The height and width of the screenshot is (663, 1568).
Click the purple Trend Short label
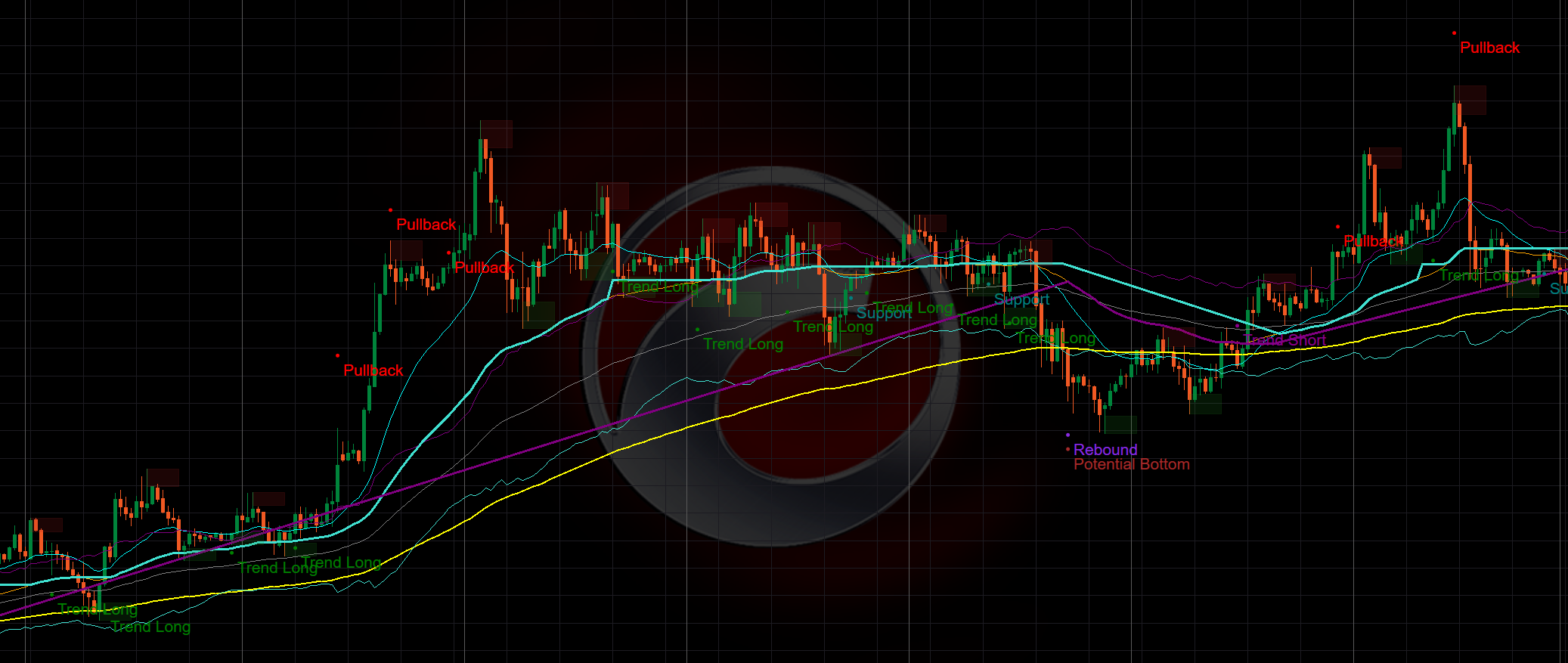click(1284, 340)
